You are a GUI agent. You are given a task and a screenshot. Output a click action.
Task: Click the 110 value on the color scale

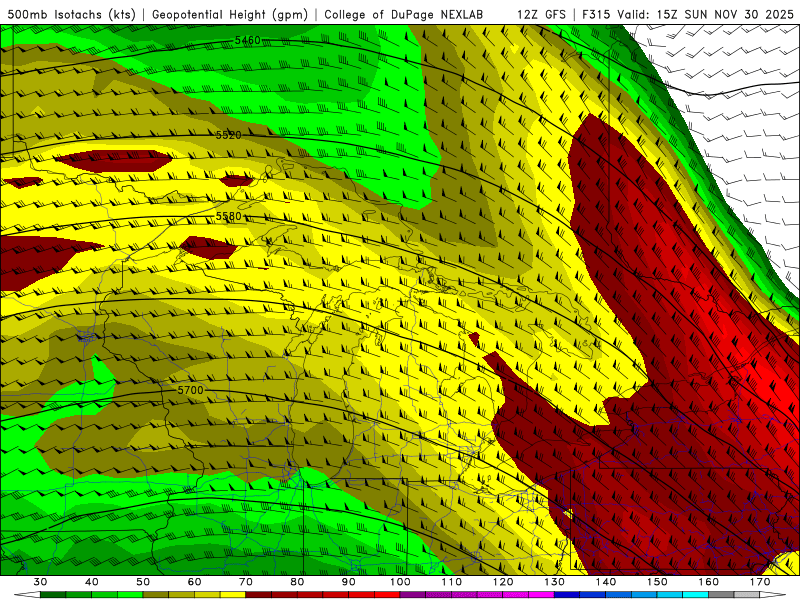452,582
